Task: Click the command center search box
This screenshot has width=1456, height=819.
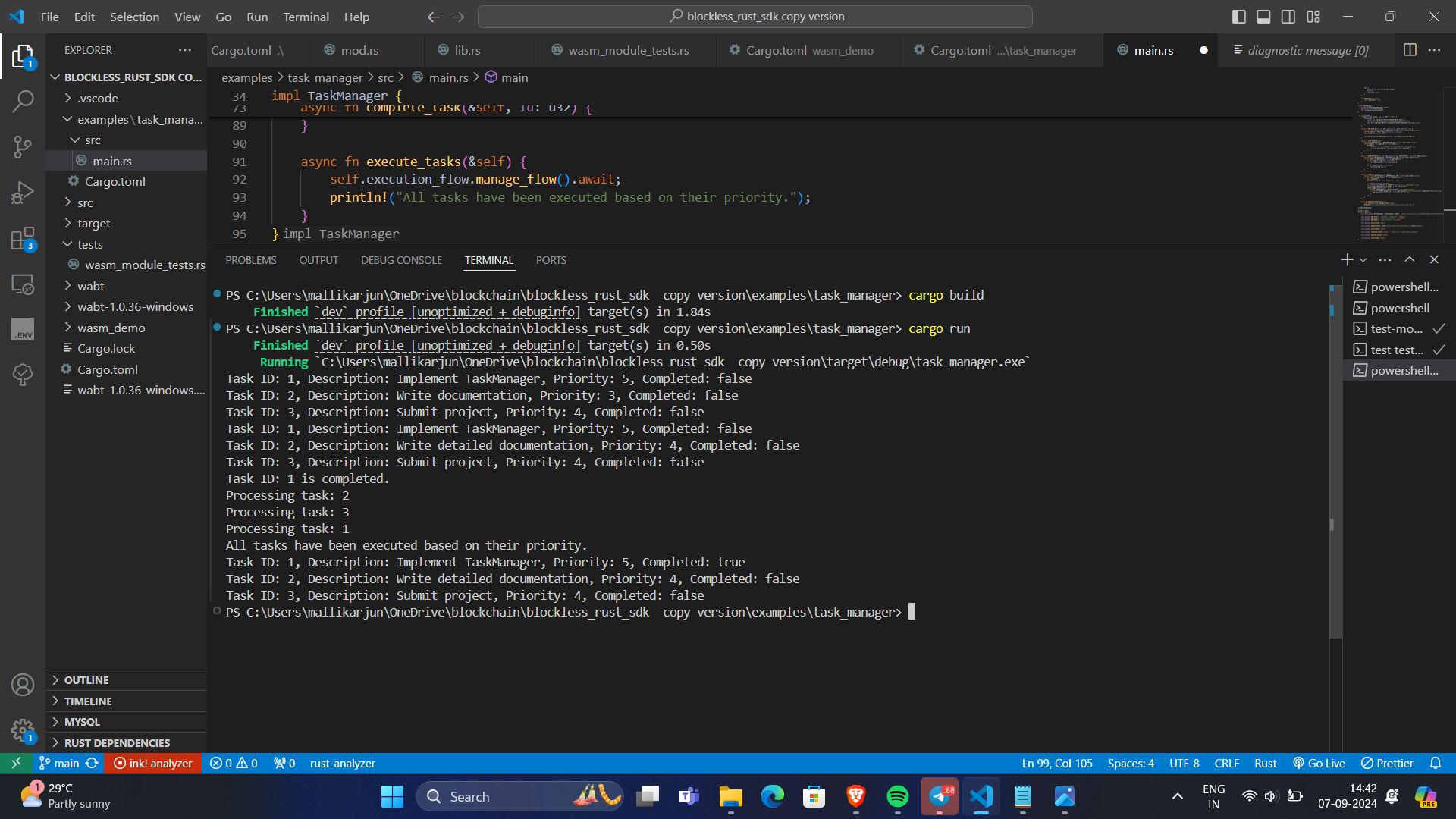Action: [755, 17]
